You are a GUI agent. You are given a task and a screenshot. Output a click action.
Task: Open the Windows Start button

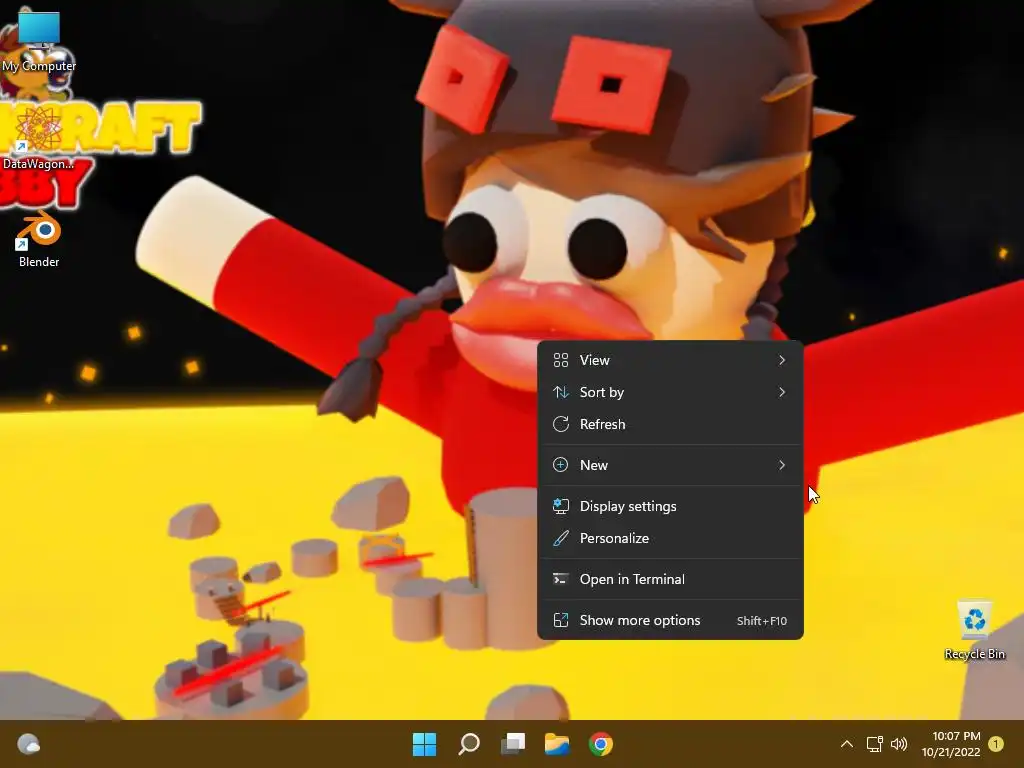coord(424,744)
